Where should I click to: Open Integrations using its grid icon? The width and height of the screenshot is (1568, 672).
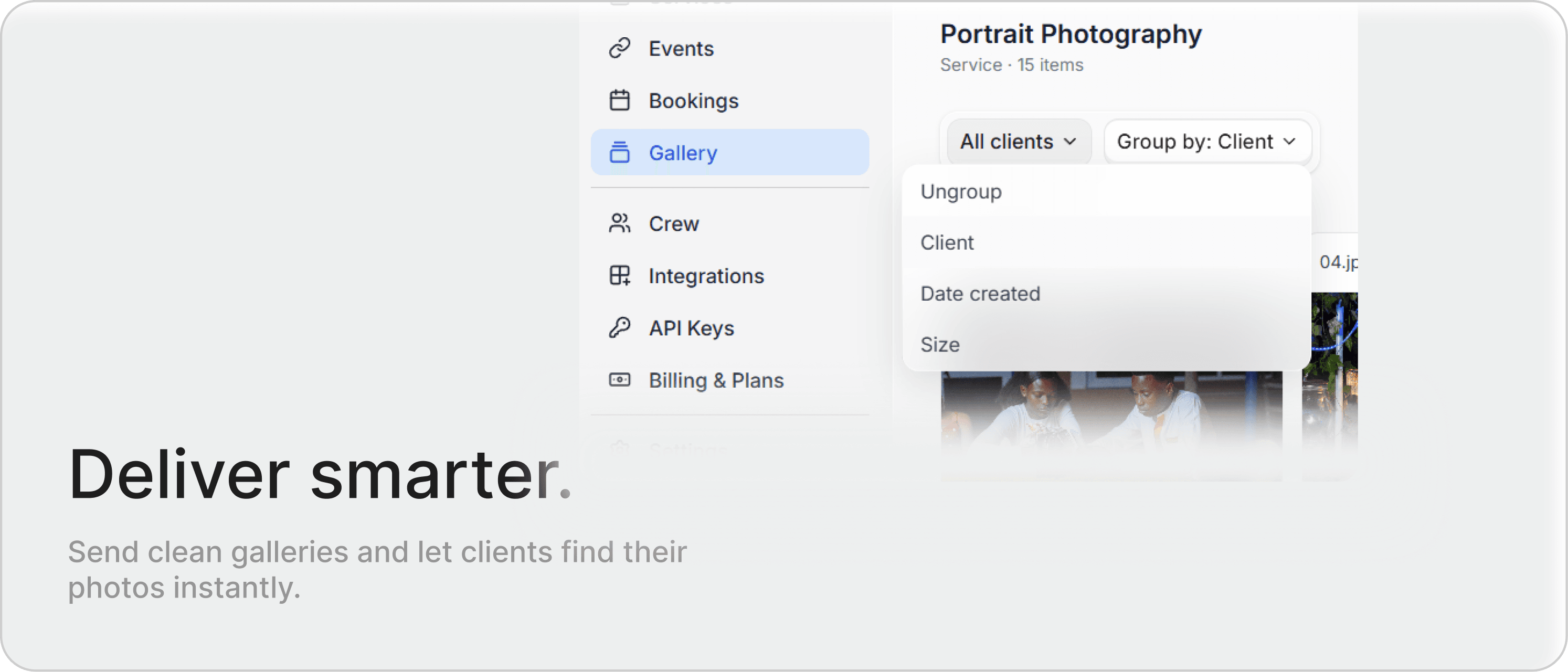pyautogui.click(x=619, y=275)
